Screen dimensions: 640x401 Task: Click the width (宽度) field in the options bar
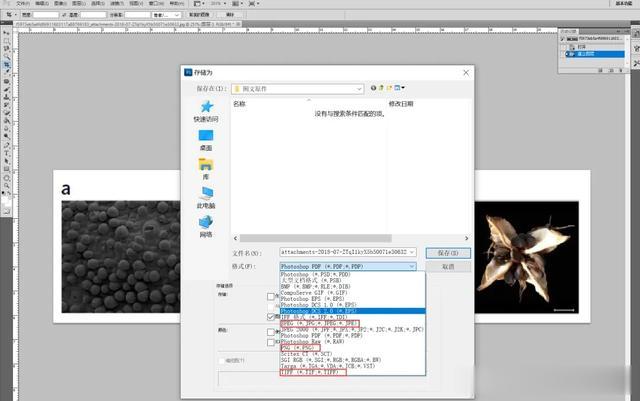pyautogui.click(x=46, y=15)
